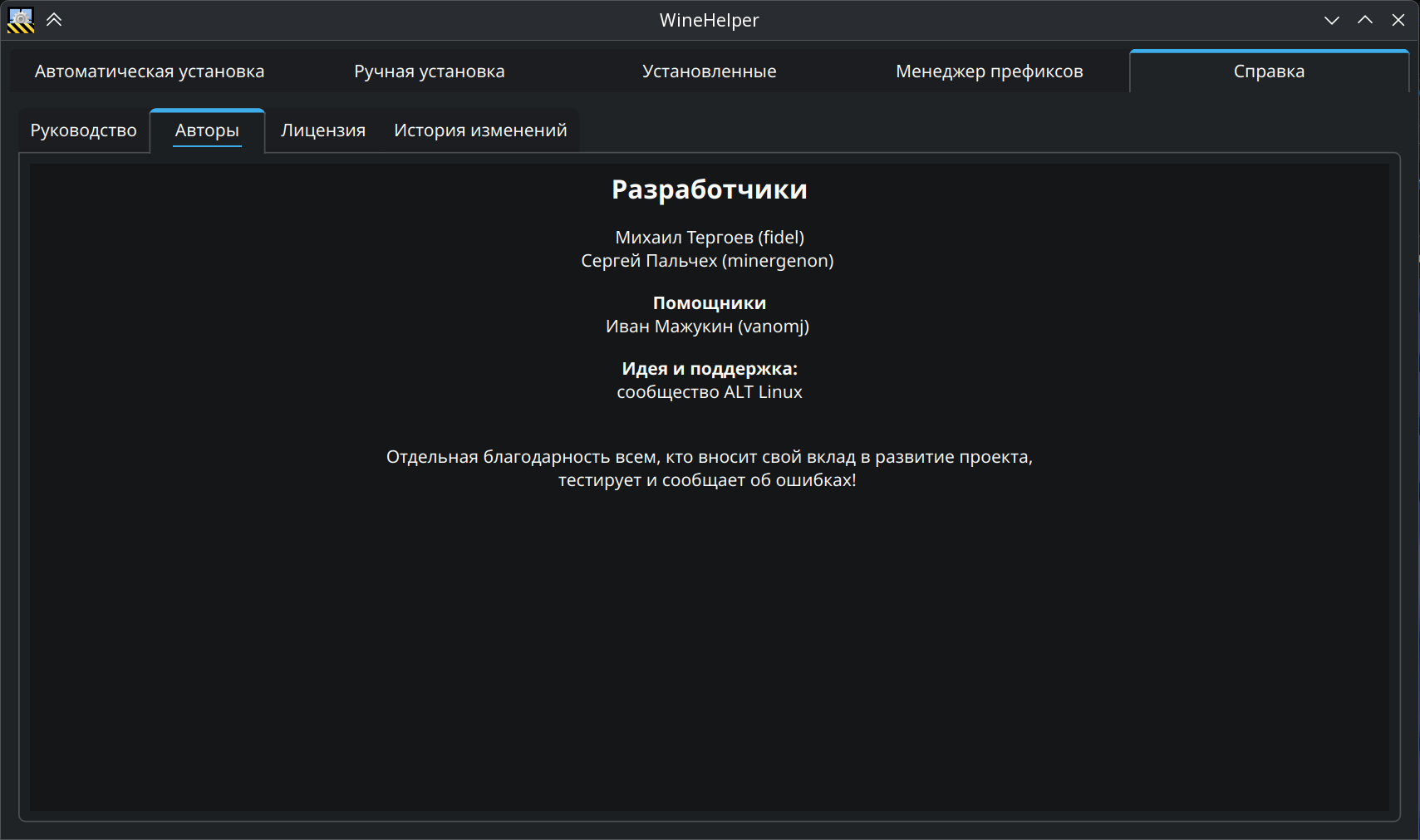Click the WineHelper window title text
1420x840 pixels.
click(x=709, y=20)
